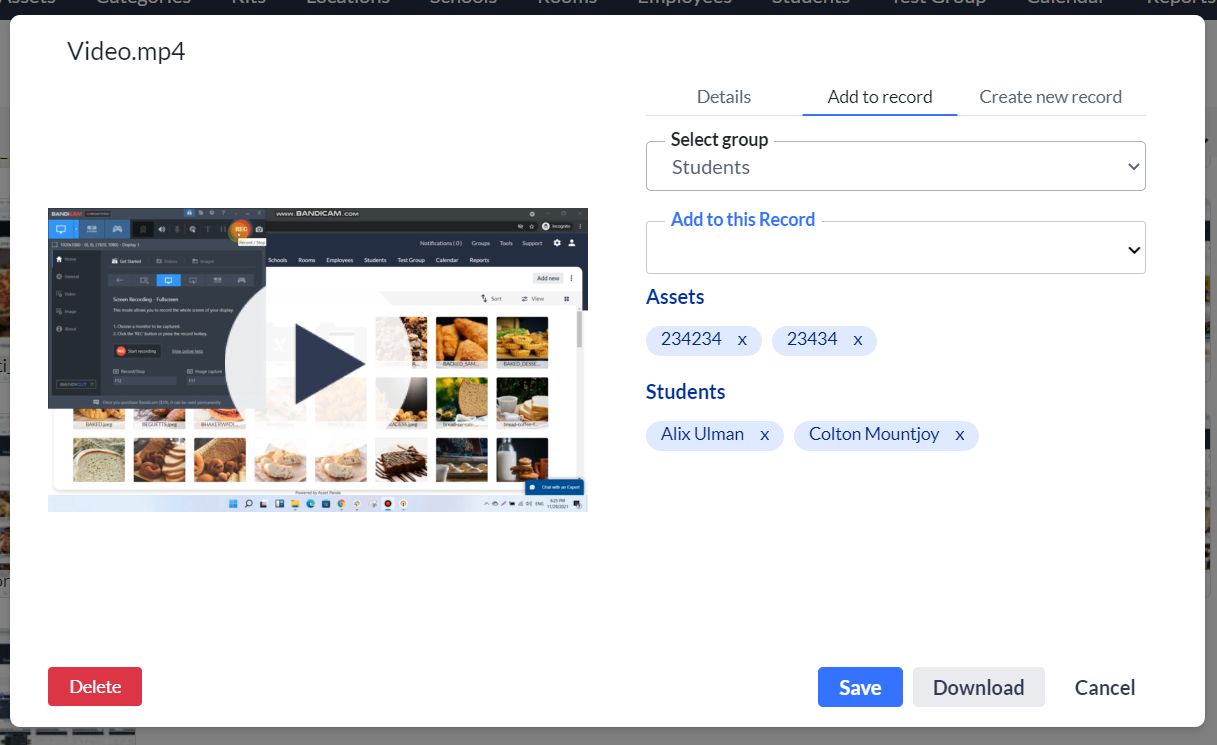Download the video file
The height and width of the screenshot is (745, 1217).
coord(979,687)
